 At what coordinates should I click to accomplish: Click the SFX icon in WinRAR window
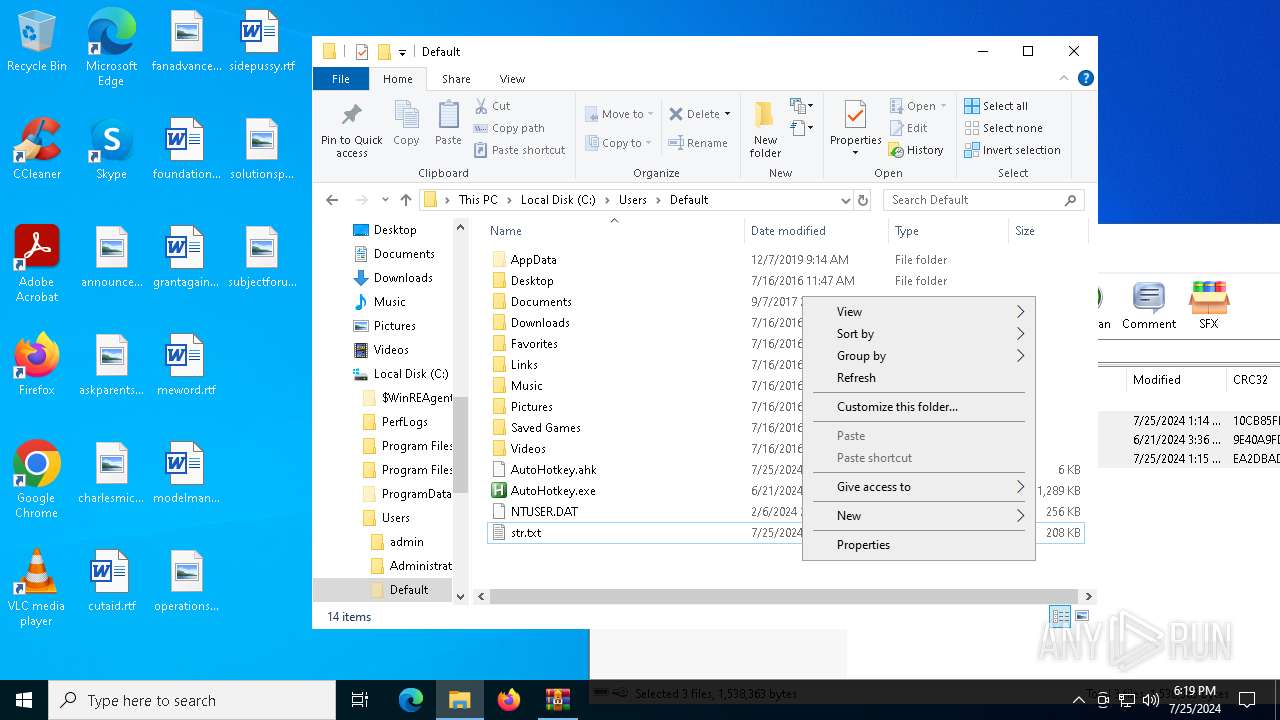pyautogui.click(x=1208, y=306)
